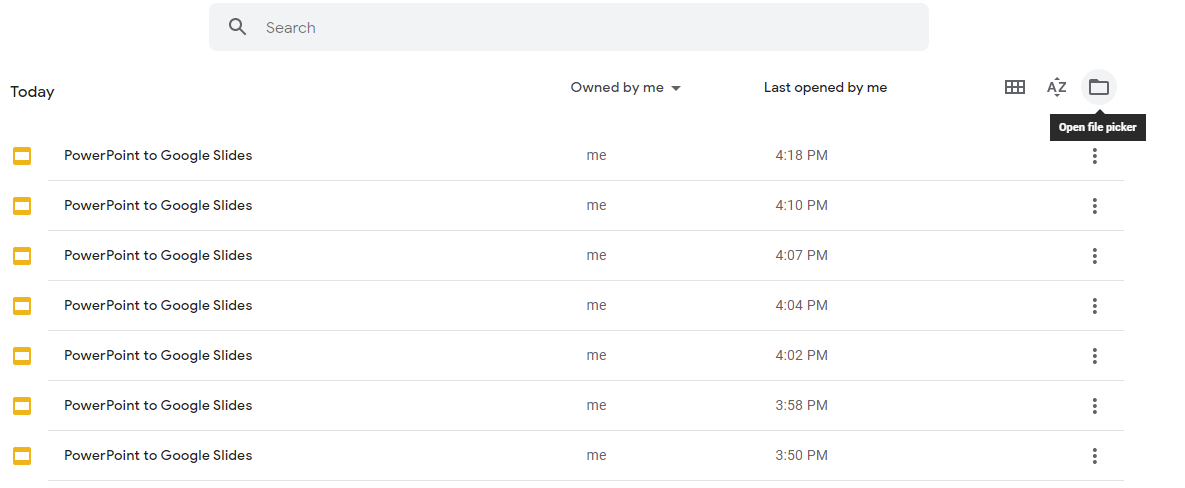Open more options for the 4:10 PM file
Image resolution: width=1185 pixels, height=488 pixels.
(x=1094, y=205)
